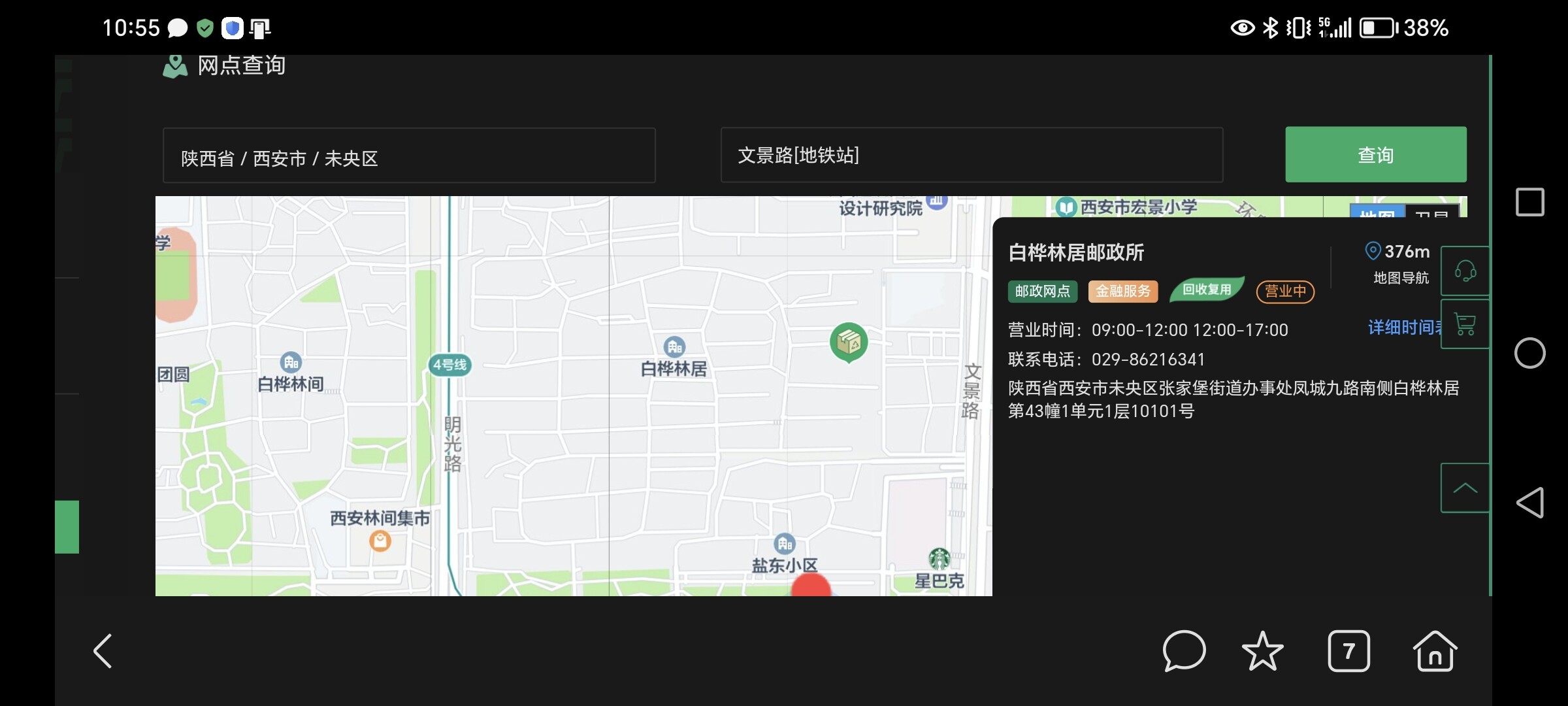Open customer service headset icon
Viewport: 1568px width, 706px height.
click(1465, 271)
